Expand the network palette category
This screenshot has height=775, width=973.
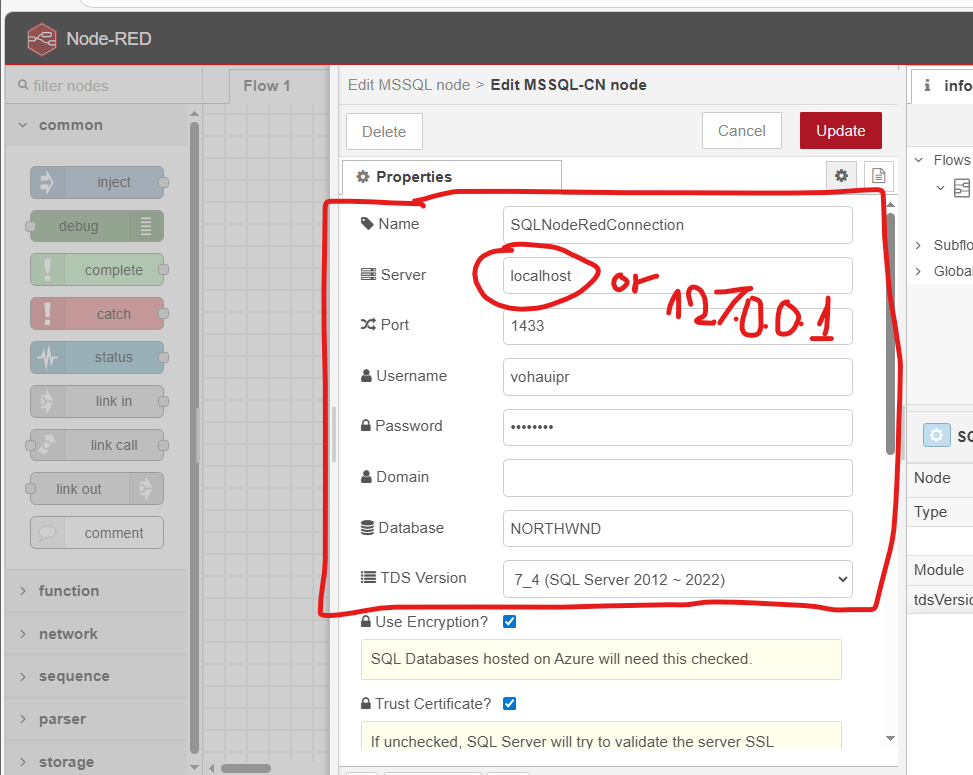[68, 634]
